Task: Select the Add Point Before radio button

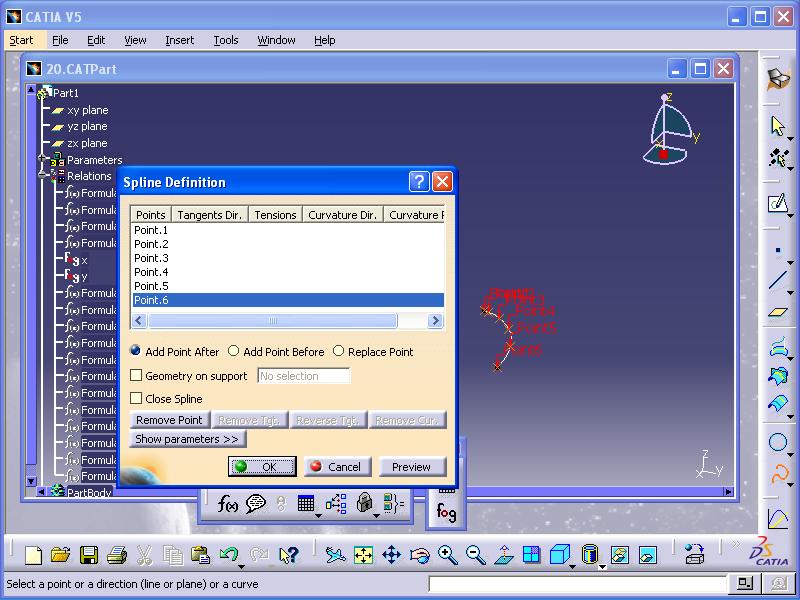Action: click(x=234, y=352)
